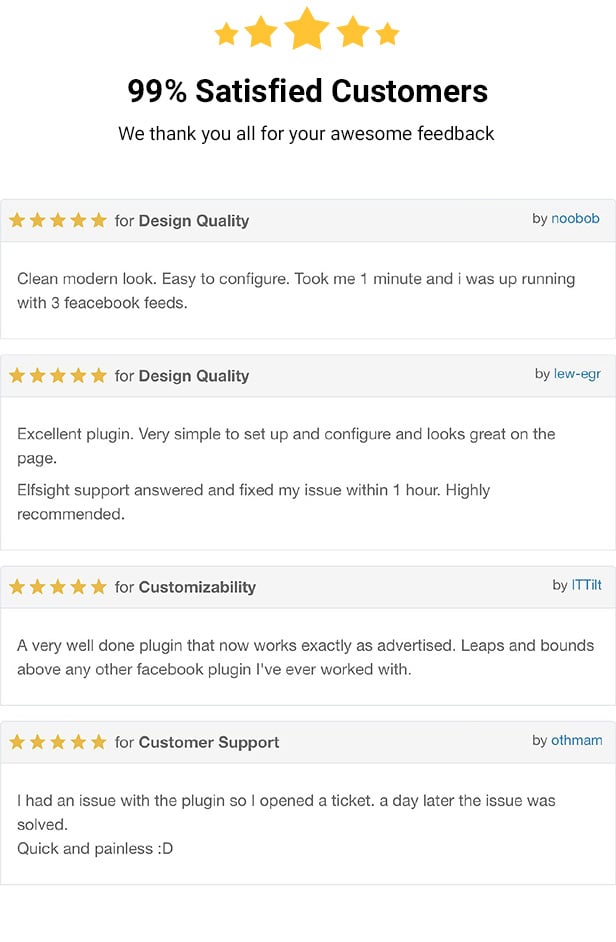This screenshot has width=616, height=942.
Task: Click the first Design Quality label by noobob
Action: (194, 221)
